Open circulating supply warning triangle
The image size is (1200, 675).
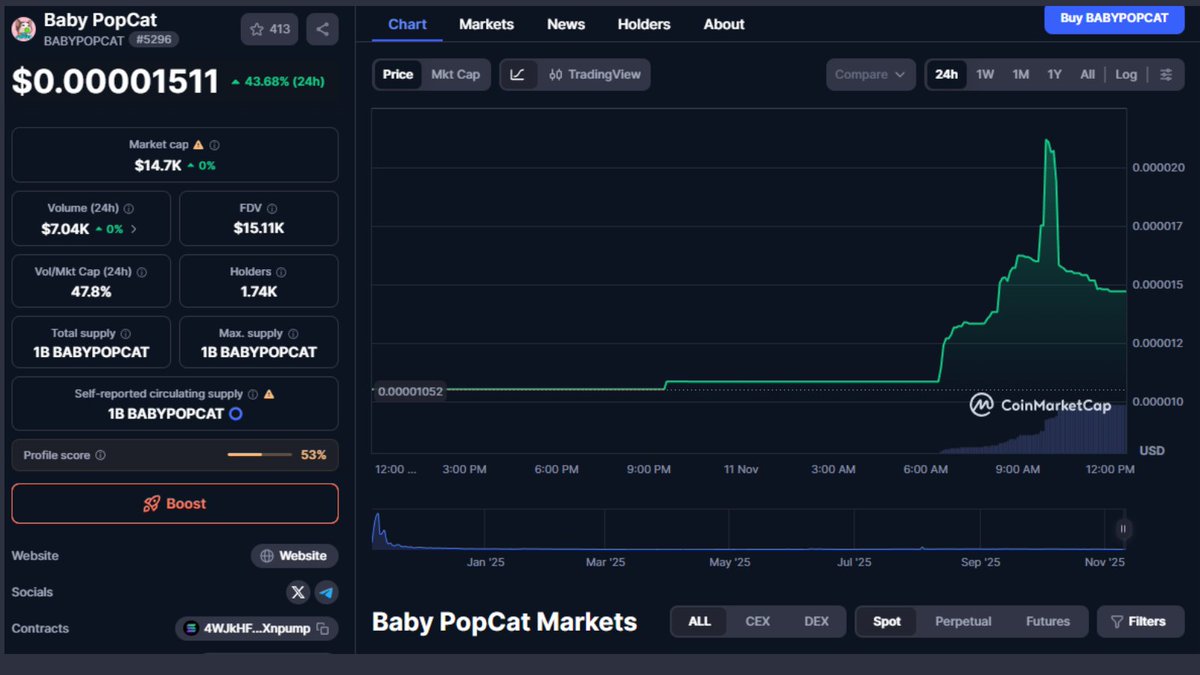coord(269,394)
